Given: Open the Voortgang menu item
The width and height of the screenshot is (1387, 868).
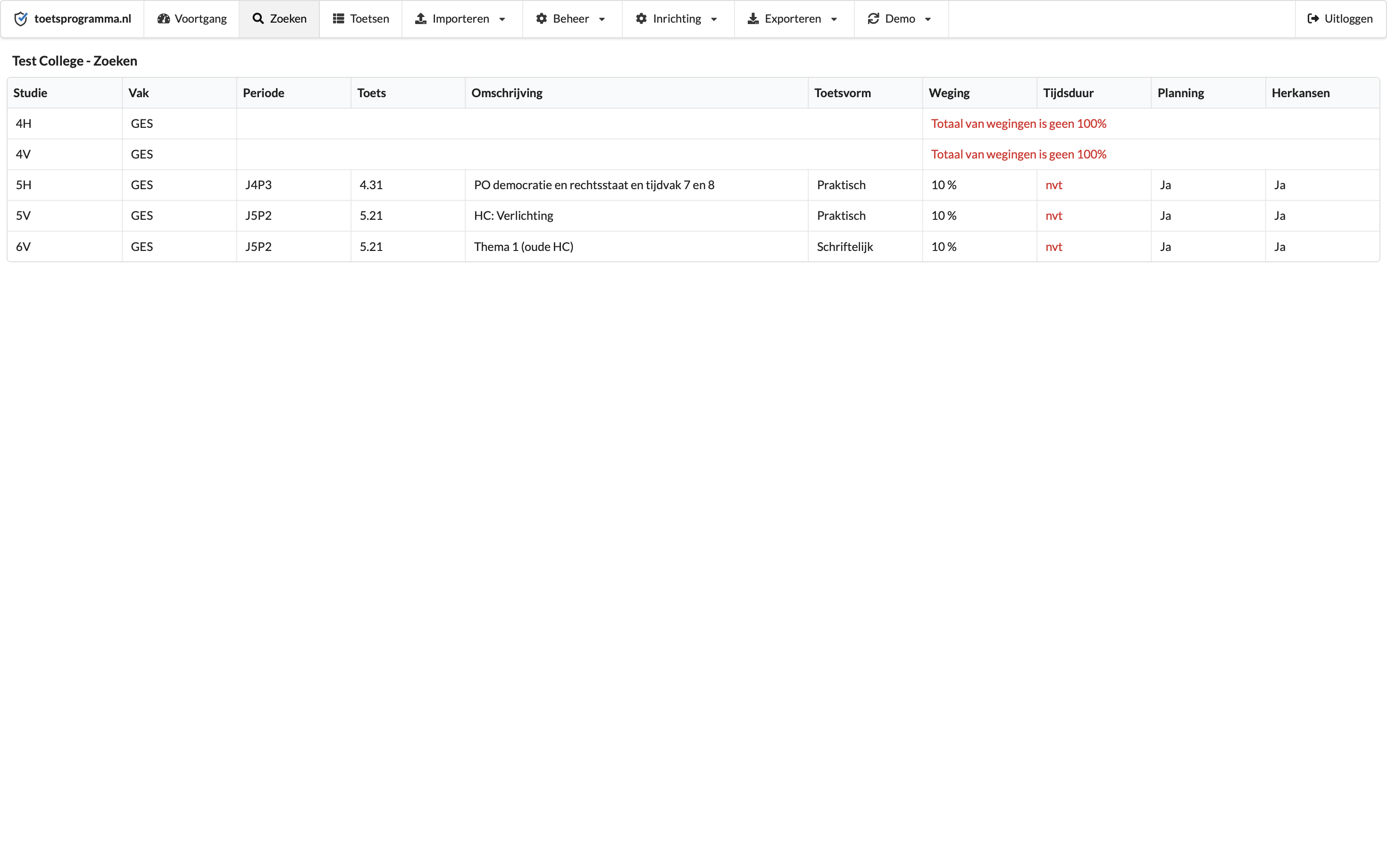Looking at the screenshot, I should [x=201, y=19].
